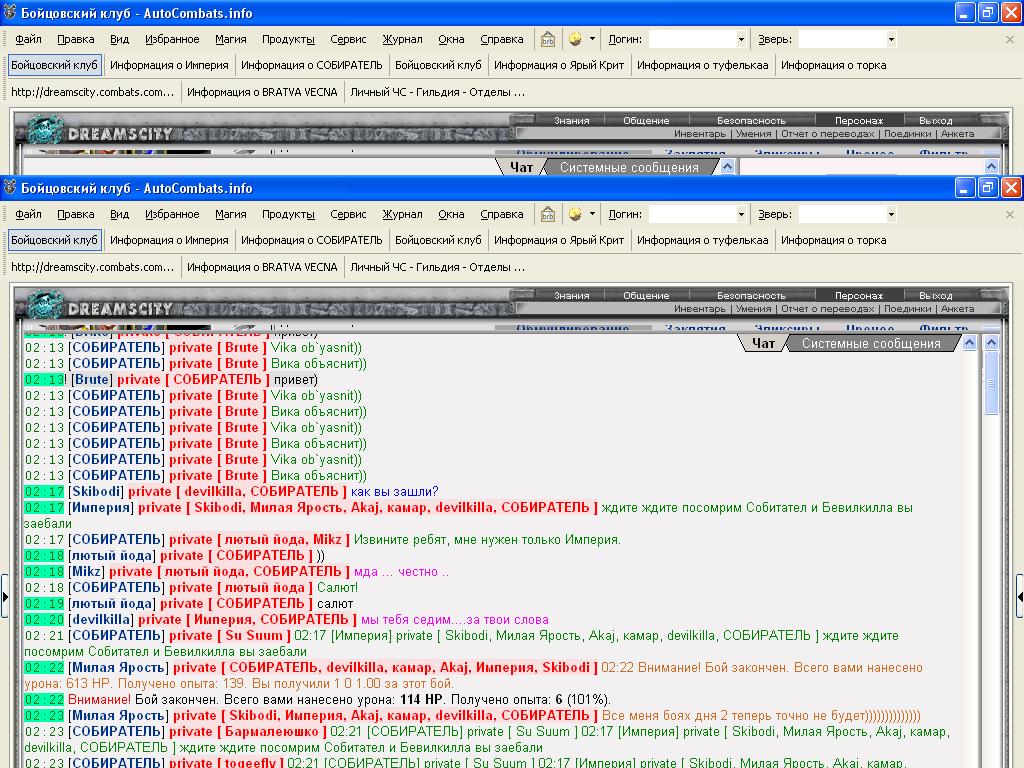Click the black arrow on the front window's left edge
This screenshot has height=768, width=1024.
click(5, 596)
